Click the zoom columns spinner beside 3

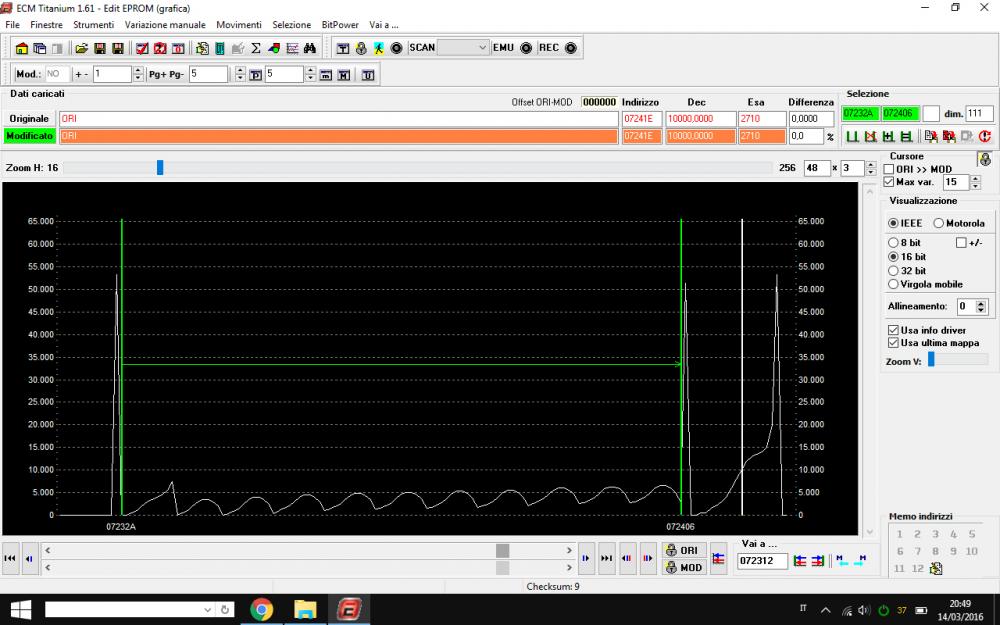871,168
